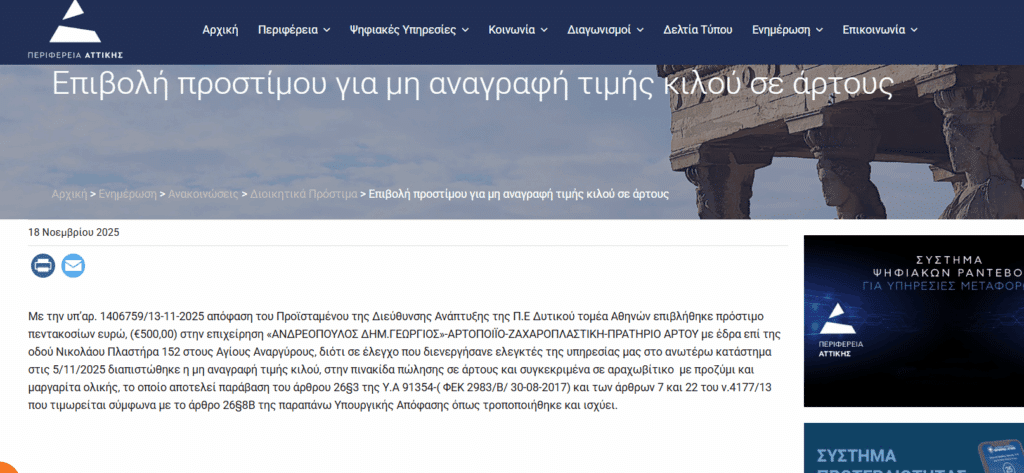Viewport: 1024px width, 473px height.
Task: Share the article via the email envelope icon
Action: [x=73, y=266]
